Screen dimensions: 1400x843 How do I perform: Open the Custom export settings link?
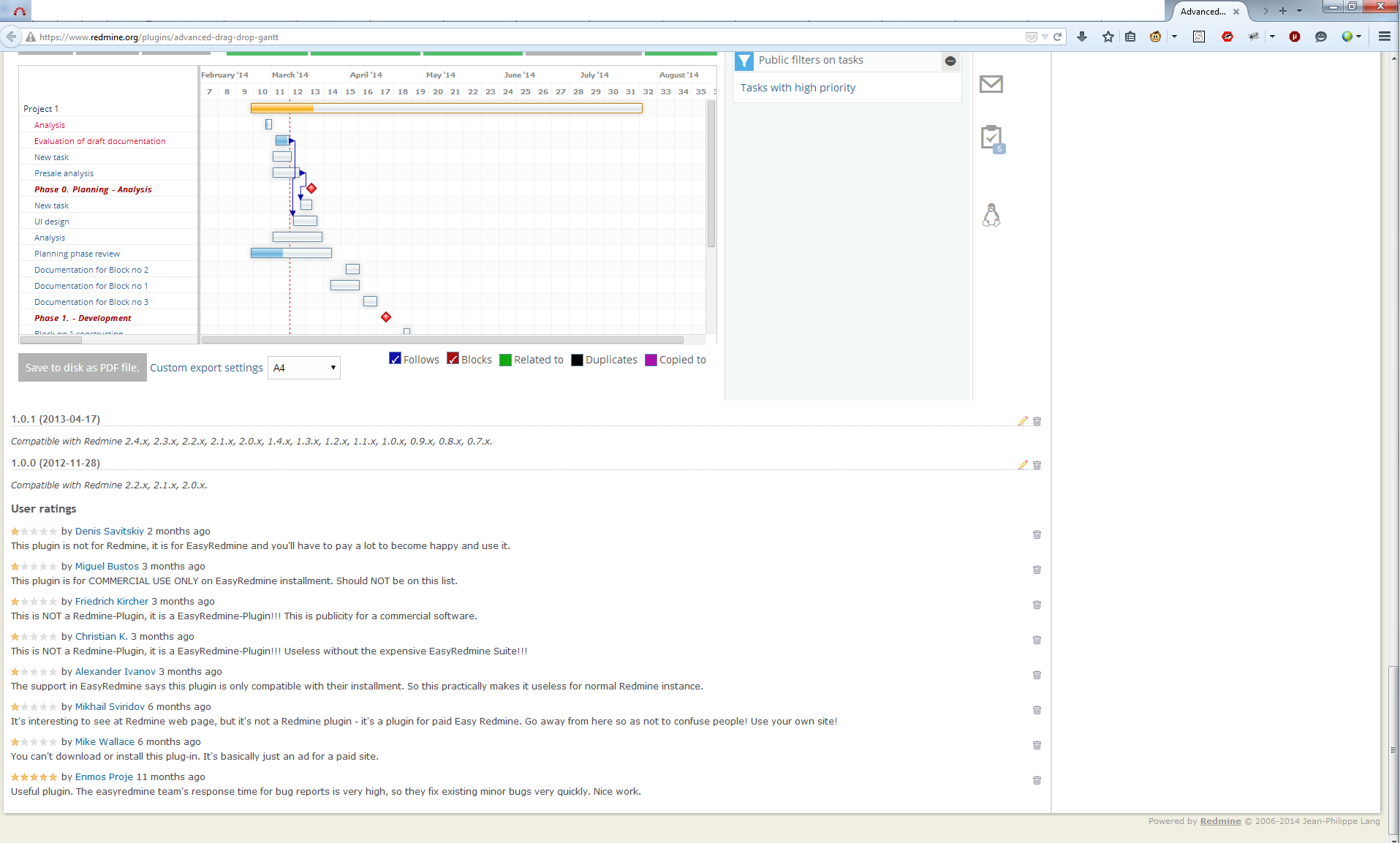tap(206, 368)
